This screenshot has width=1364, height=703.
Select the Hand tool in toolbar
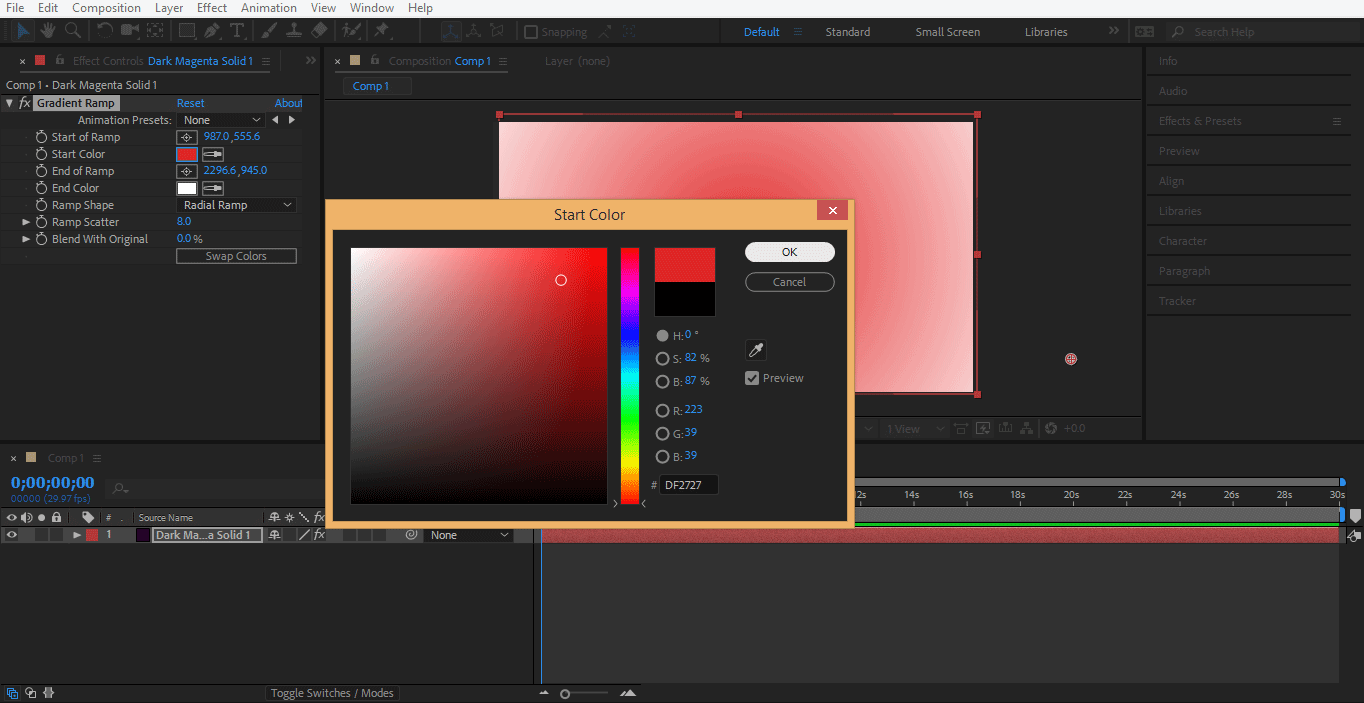point(49,31)
